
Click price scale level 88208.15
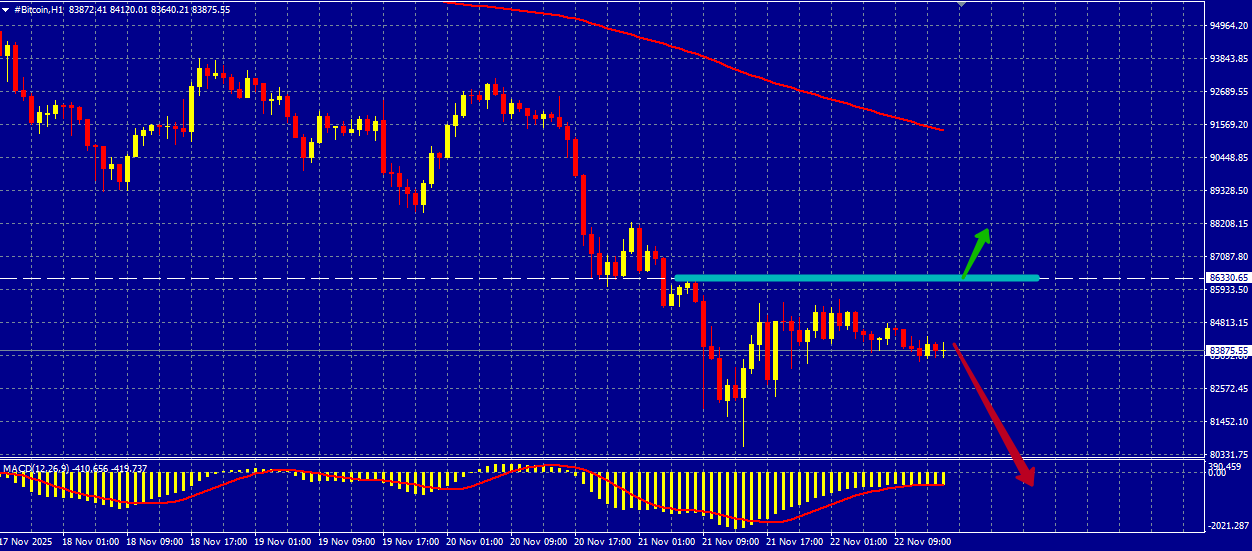1228,224
